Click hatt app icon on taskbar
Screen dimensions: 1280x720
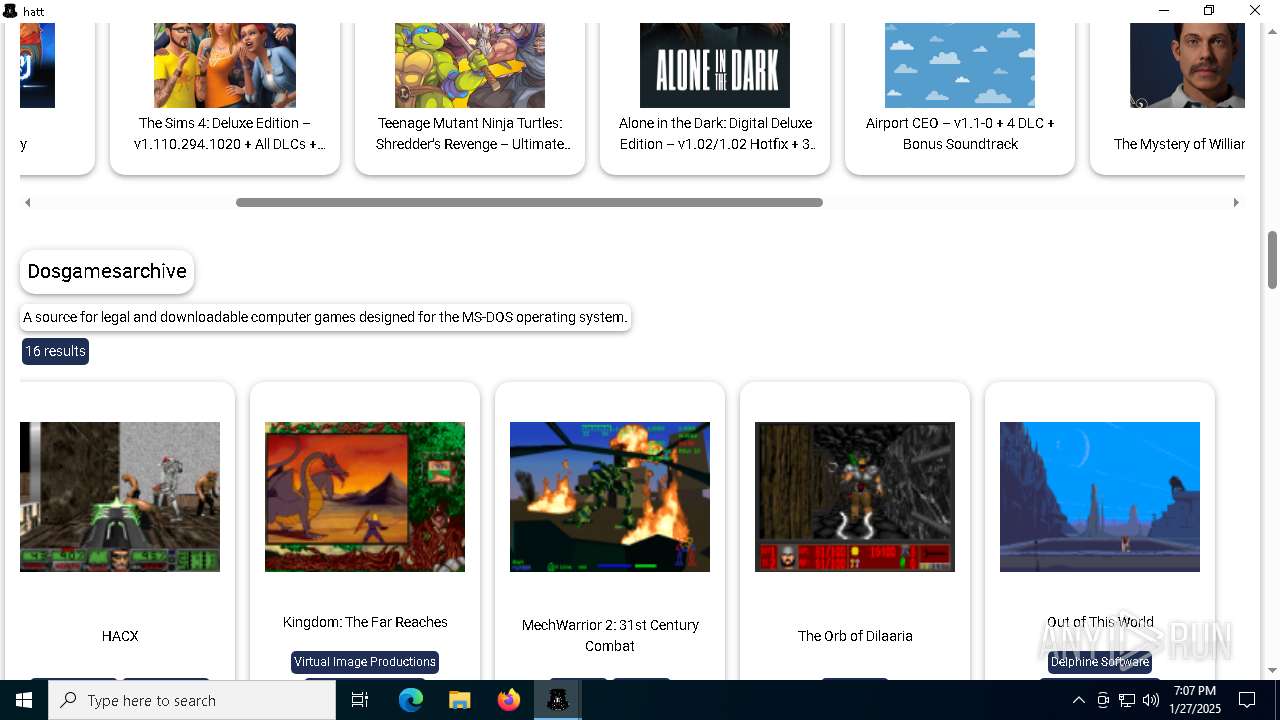558,700
